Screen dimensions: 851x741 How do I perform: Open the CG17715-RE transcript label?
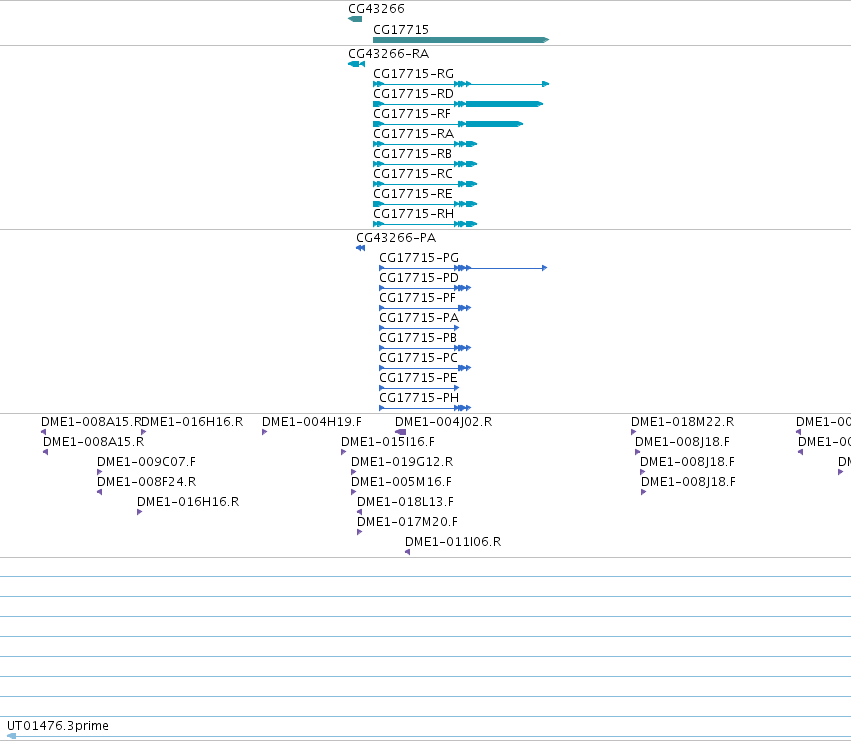pos(413,194)
